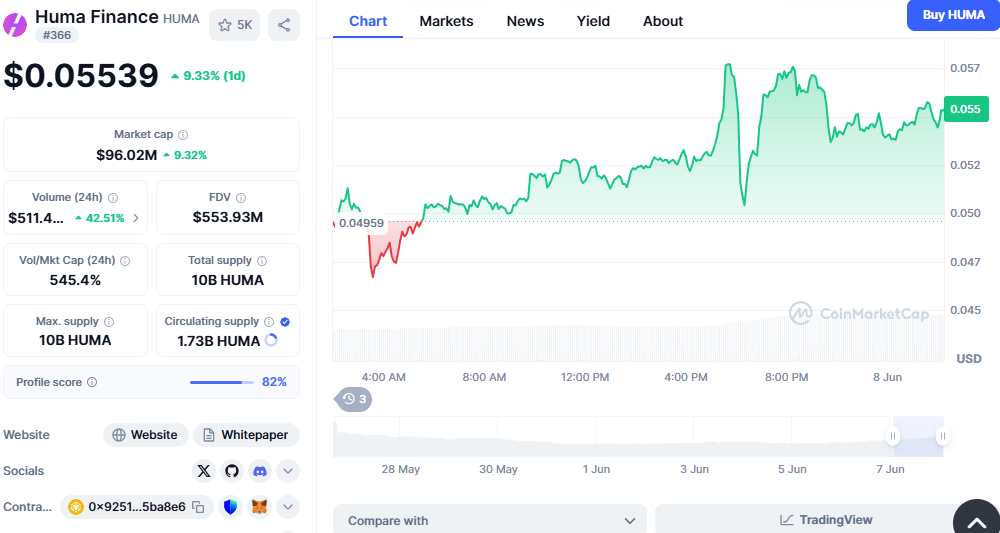Click the 8 Jun label on chart axis
Screen dimensions: 1000x533
pyautogui.click(x=887, y=377)
